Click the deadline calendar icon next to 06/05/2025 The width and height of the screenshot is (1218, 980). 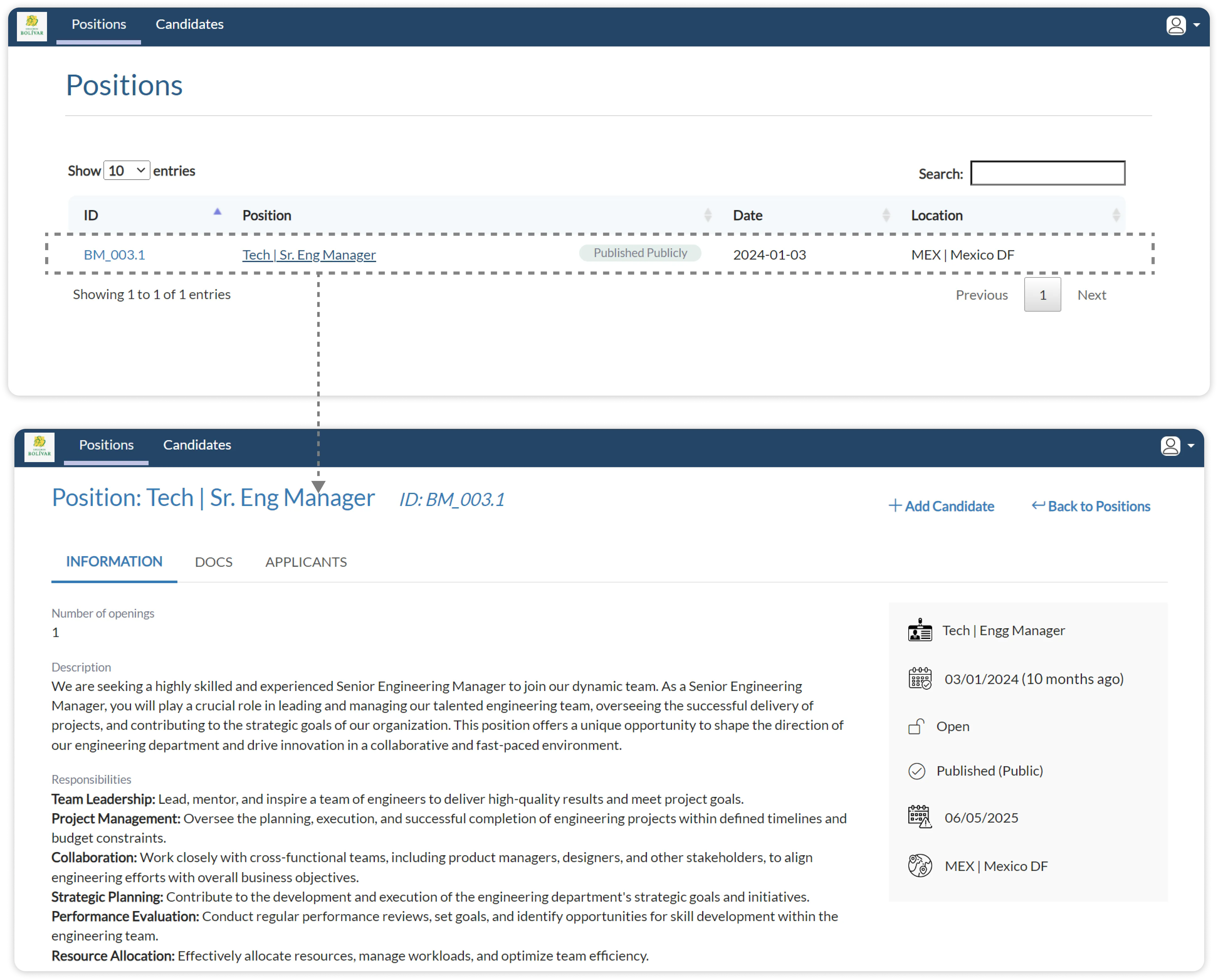click(920, 817)
